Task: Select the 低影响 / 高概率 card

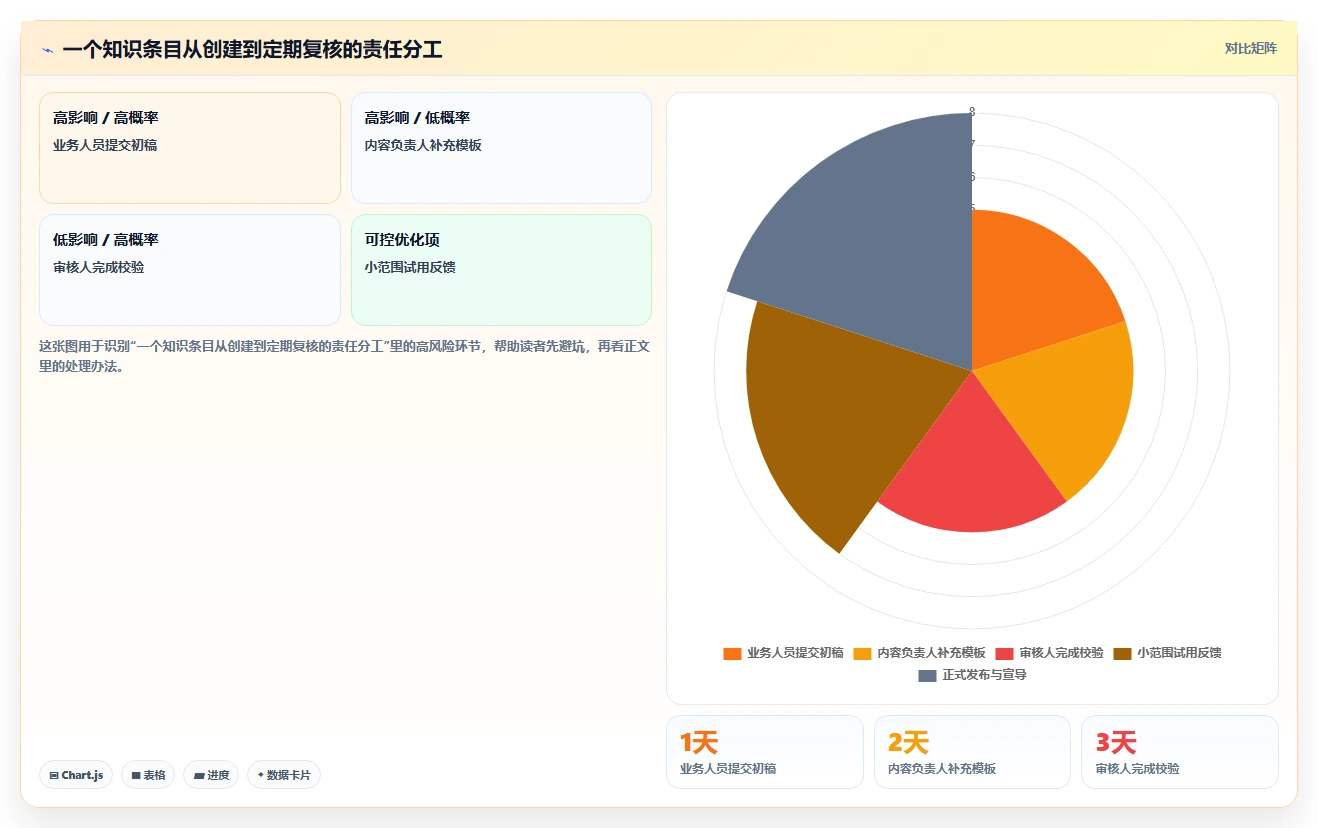Action: coord(190,270)
